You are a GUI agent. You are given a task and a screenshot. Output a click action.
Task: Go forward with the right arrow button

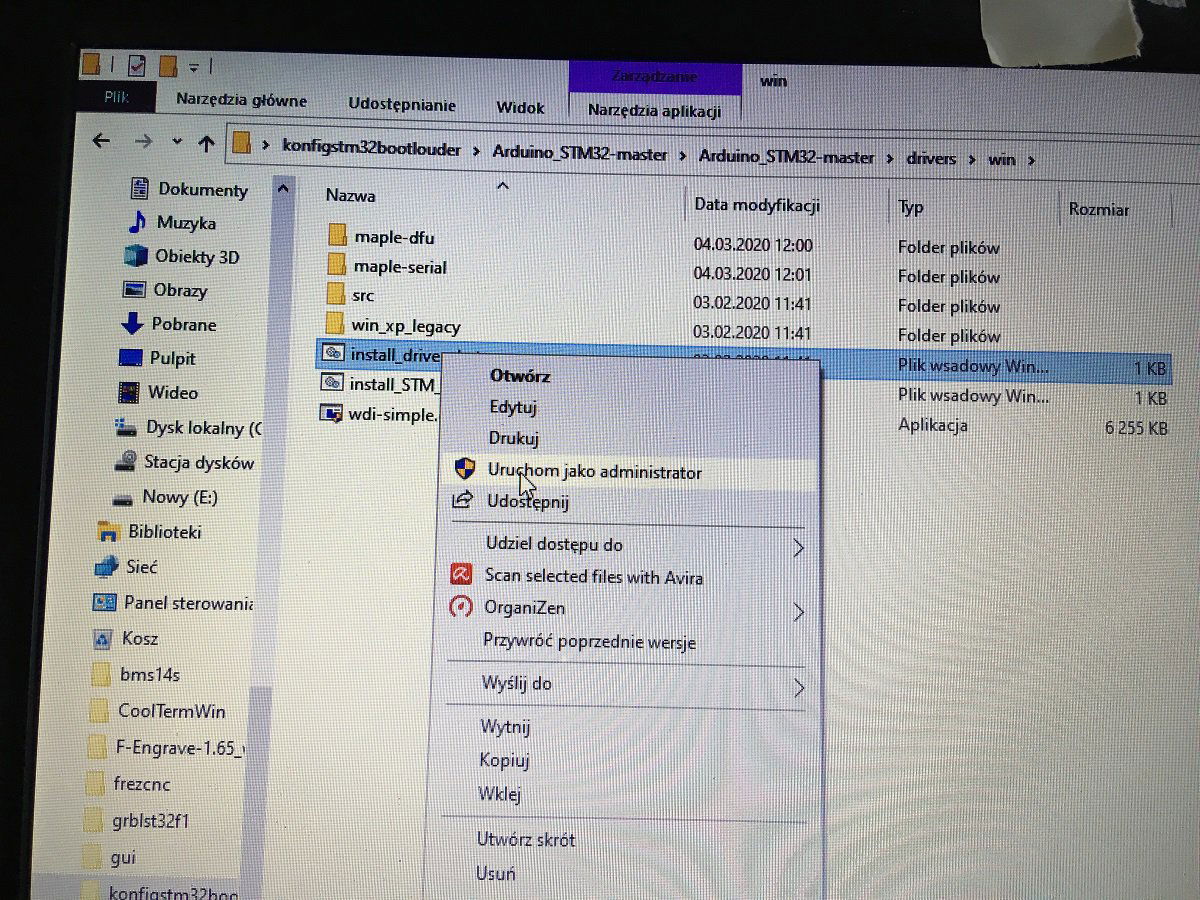coord(143,142)
